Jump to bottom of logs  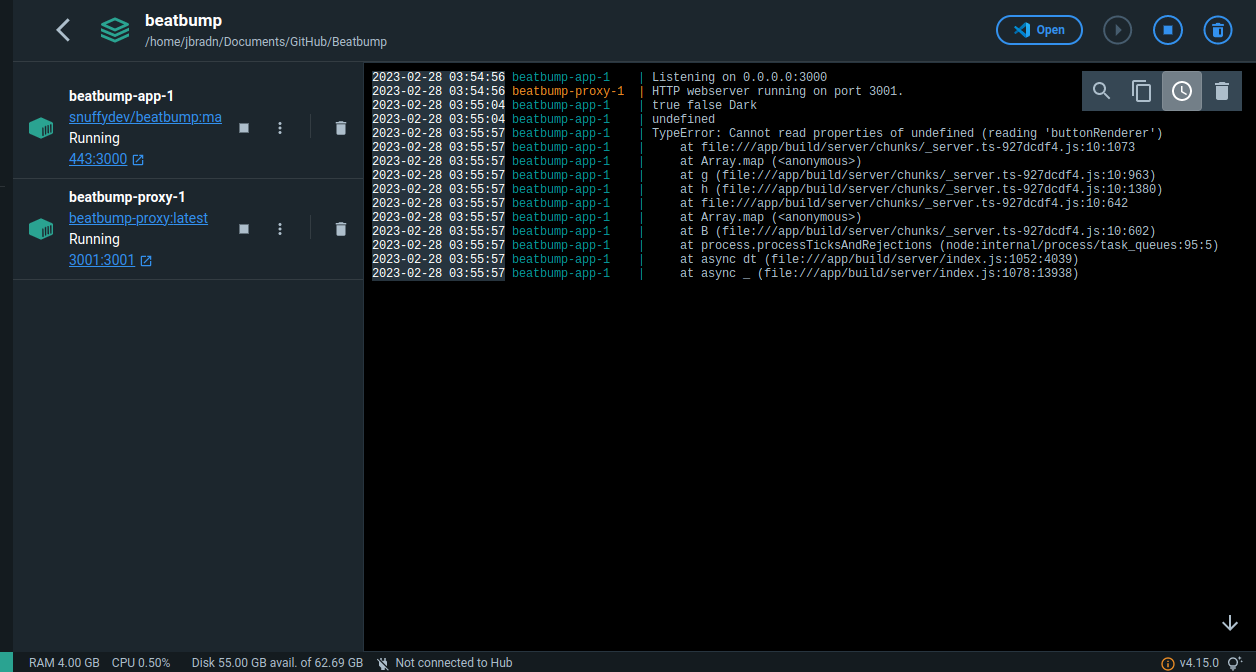pyautogui.click(x=1230, y=623)
